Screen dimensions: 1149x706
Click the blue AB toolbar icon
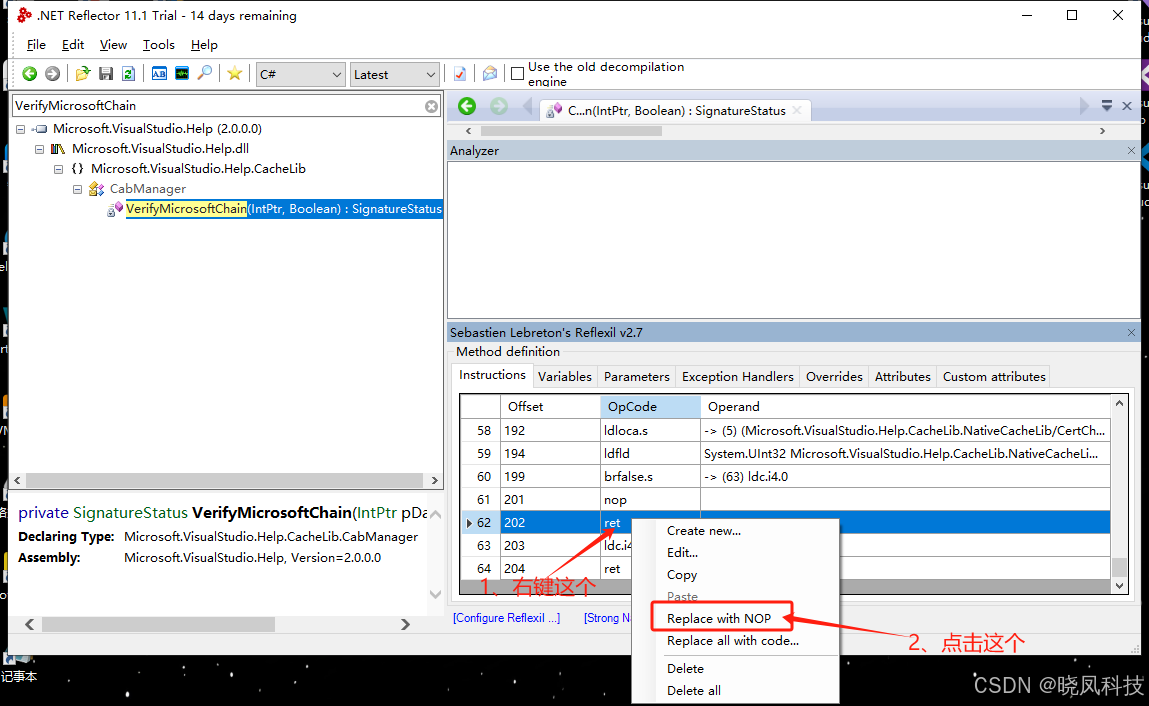(x=159, y=73)
